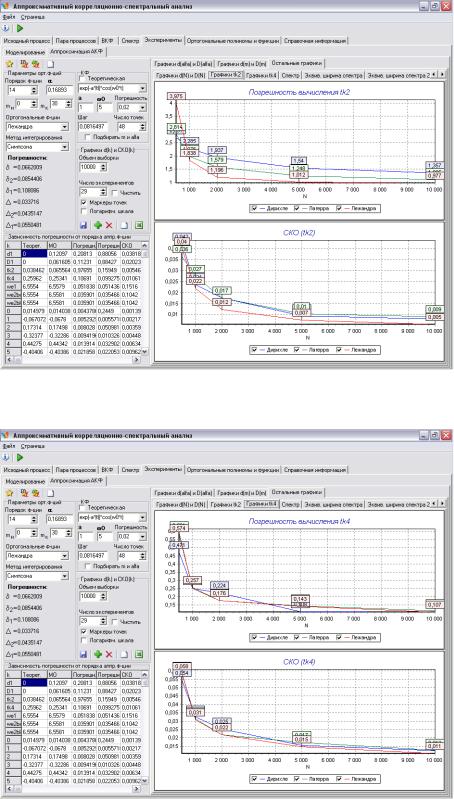Click Число экспериментов spinner arrows in tk4 window
This screenshot has height=799, width=454.
click(102, 621)
